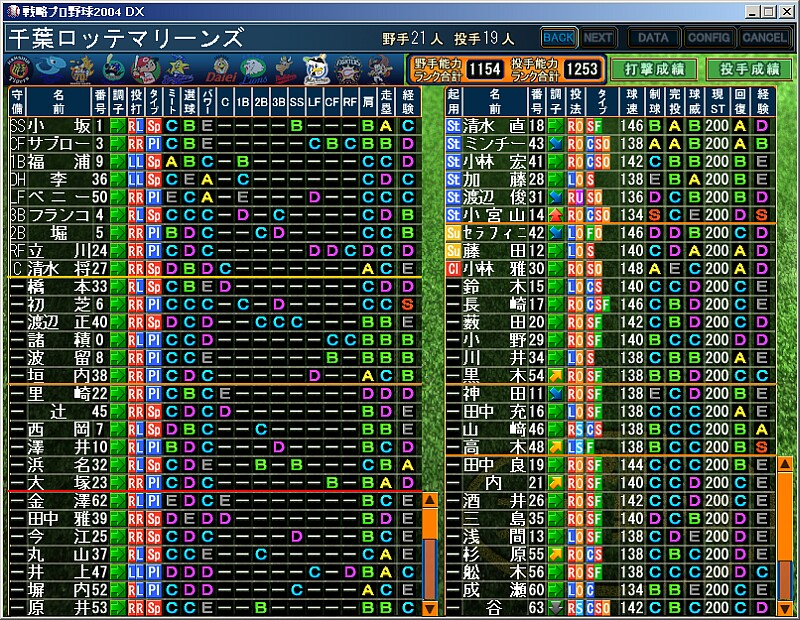800x620 pixels.
Task: Select the blue Dragons team logo
Action: [x=52, y=68]
